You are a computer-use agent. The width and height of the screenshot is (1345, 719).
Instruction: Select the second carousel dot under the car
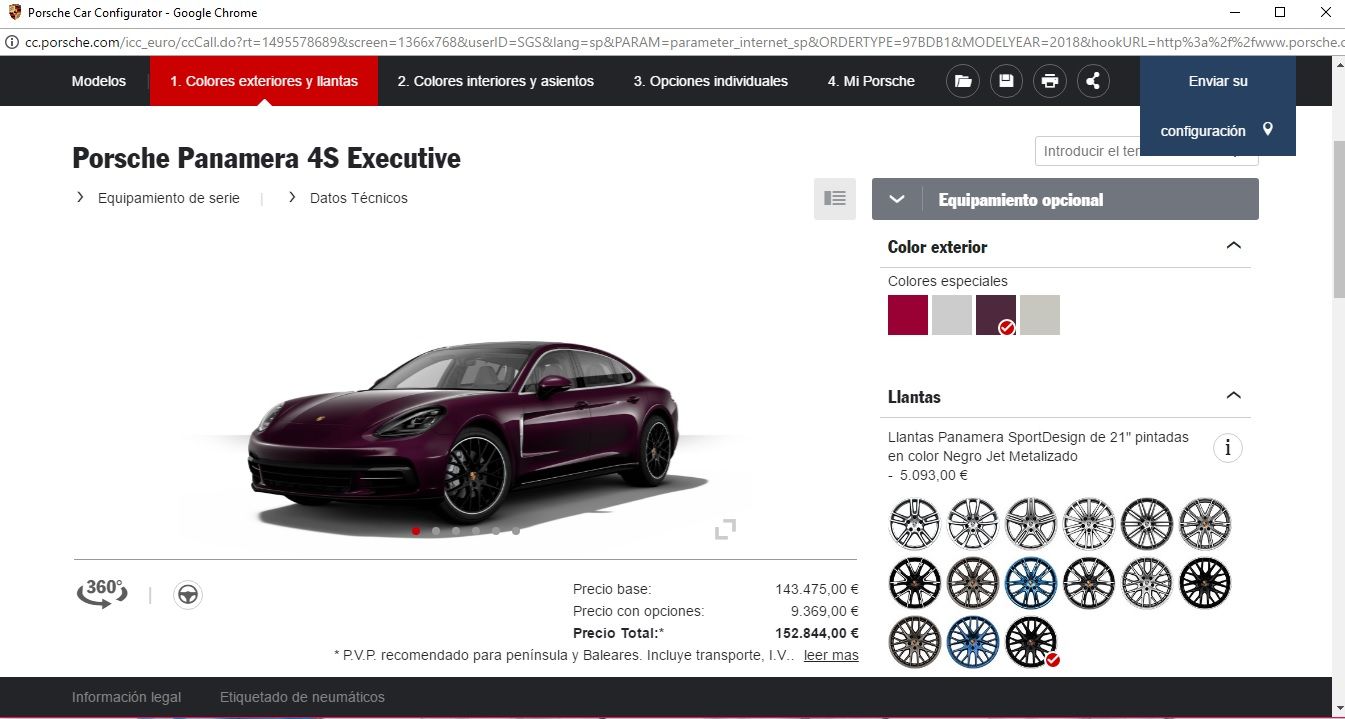(x=436, y=531)
